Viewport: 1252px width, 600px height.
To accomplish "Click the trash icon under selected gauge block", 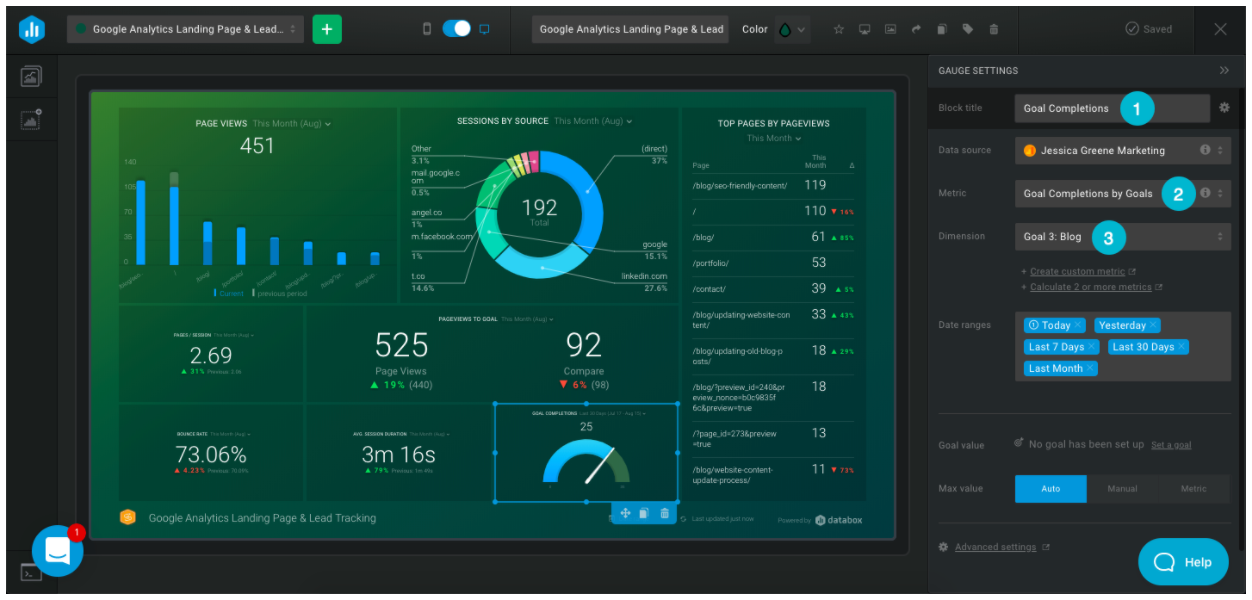I will 664,513.
